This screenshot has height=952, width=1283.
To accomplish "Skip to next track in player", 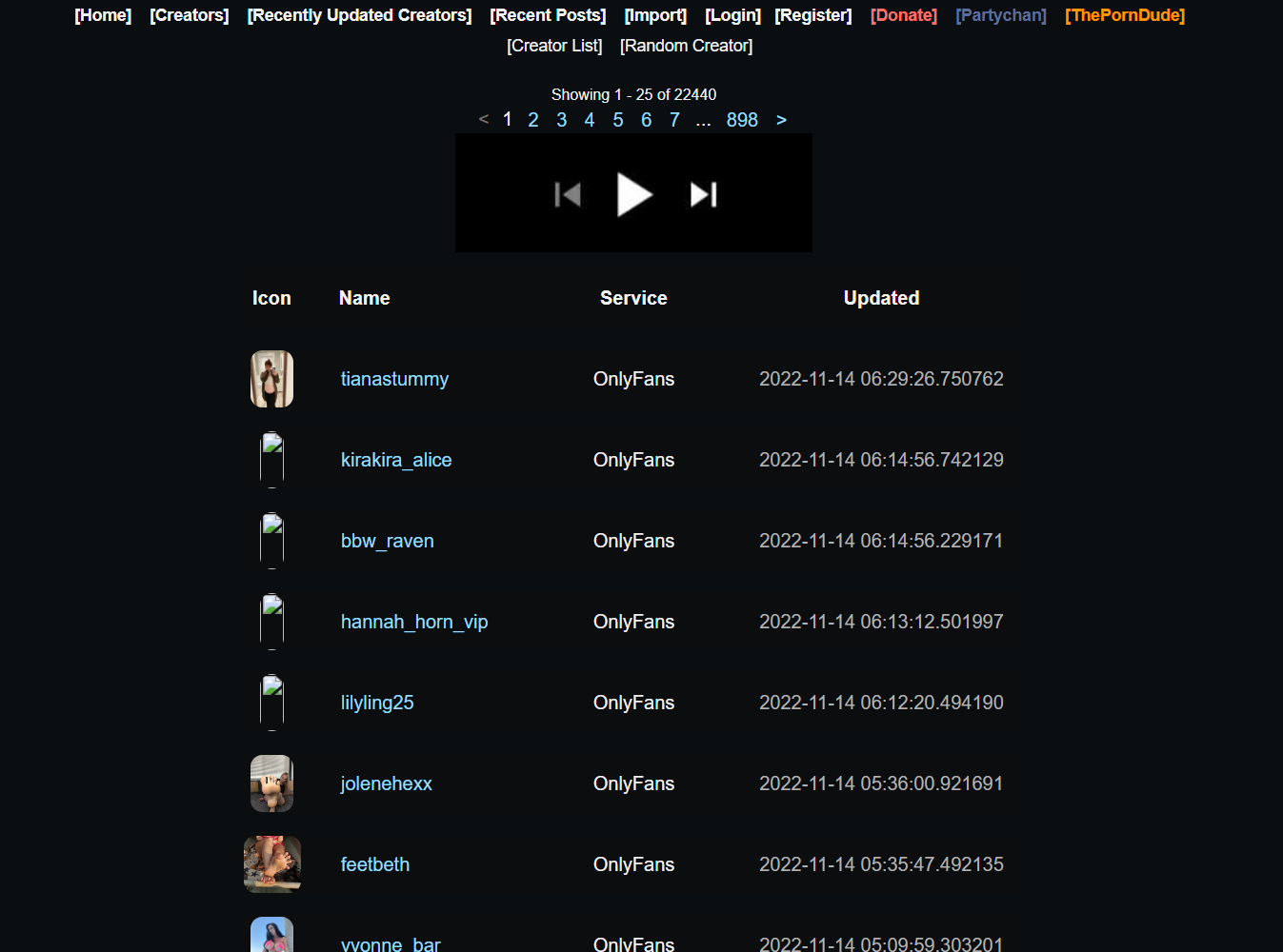I will coord(704,194).
